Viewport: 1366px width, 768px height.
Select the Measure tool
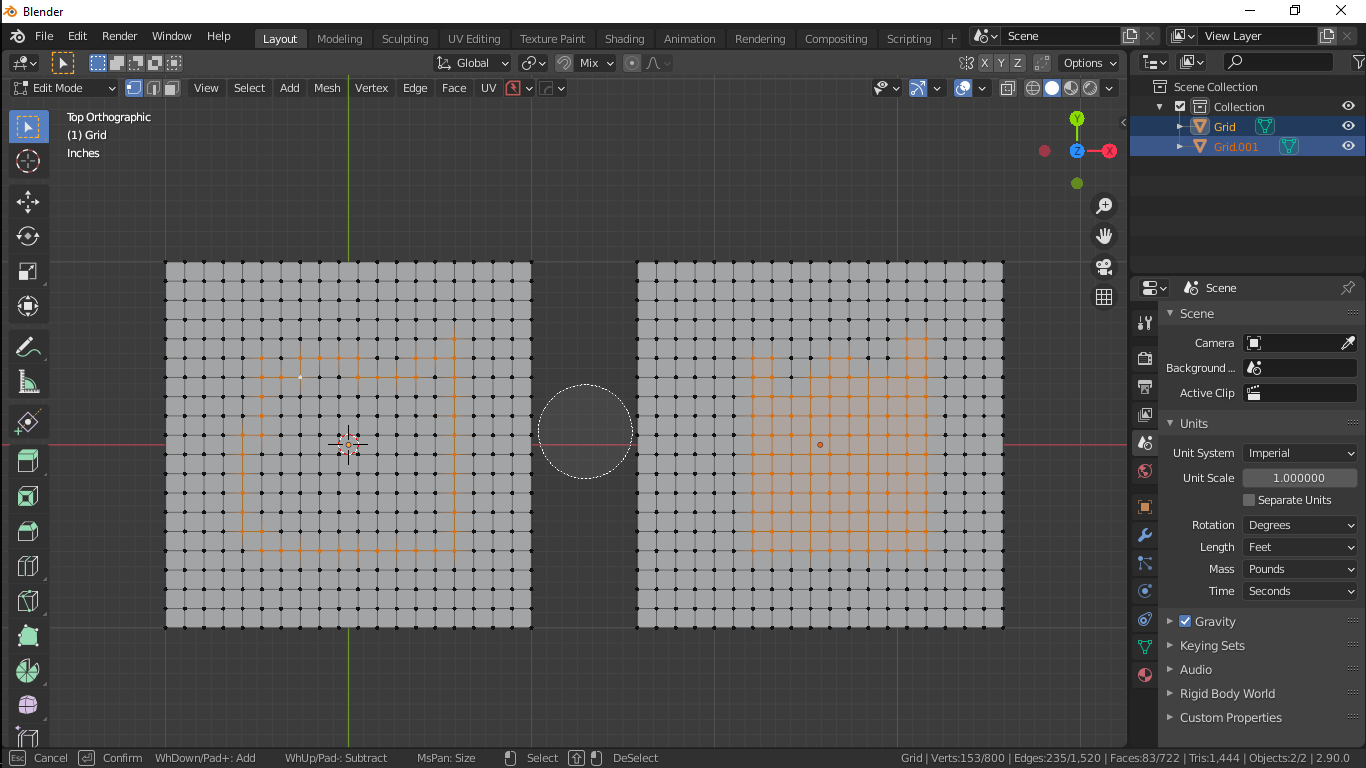point(28,382)
